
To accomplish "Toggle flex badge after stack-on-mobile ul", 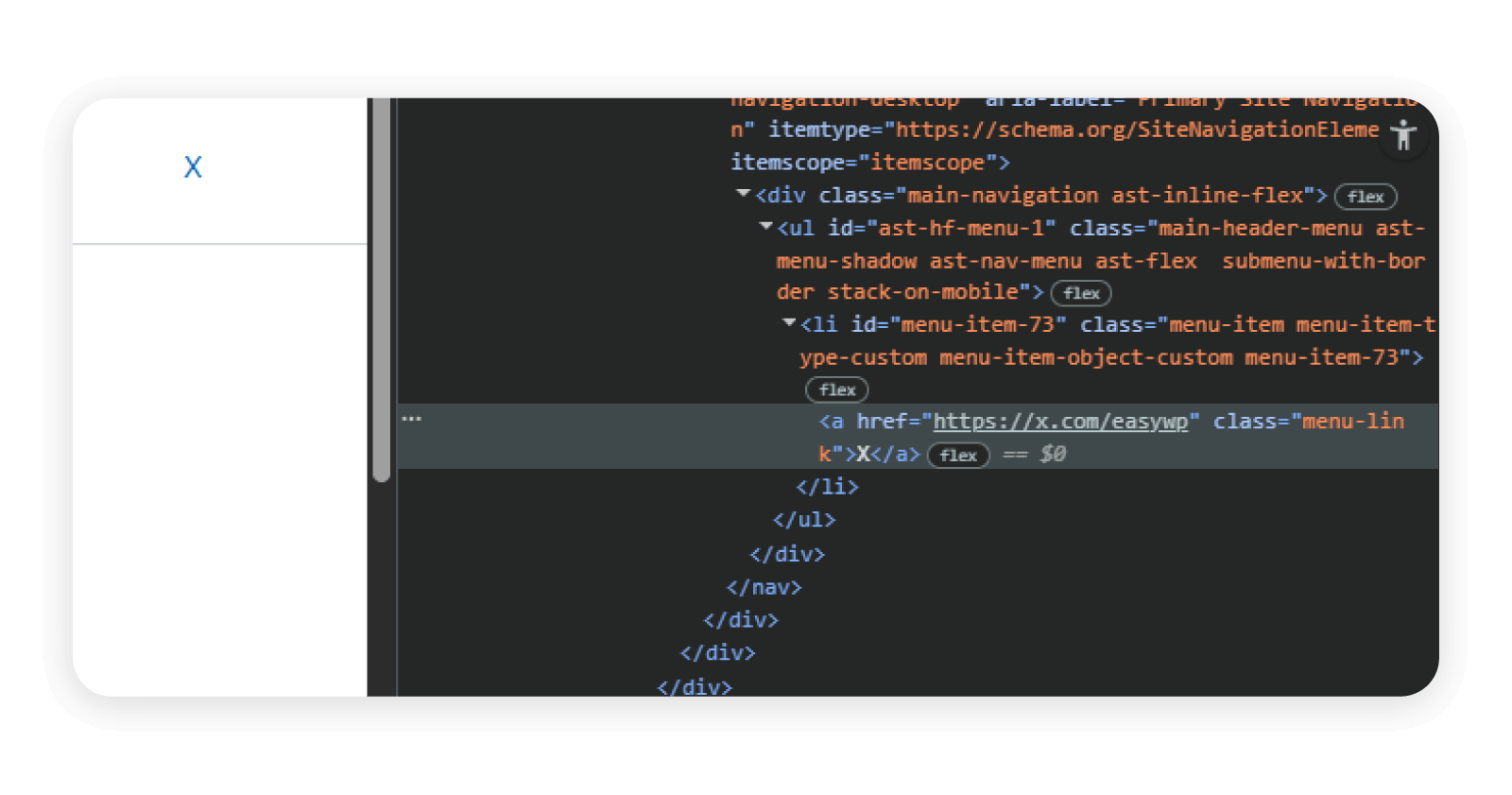I will tap(1081, 293).
